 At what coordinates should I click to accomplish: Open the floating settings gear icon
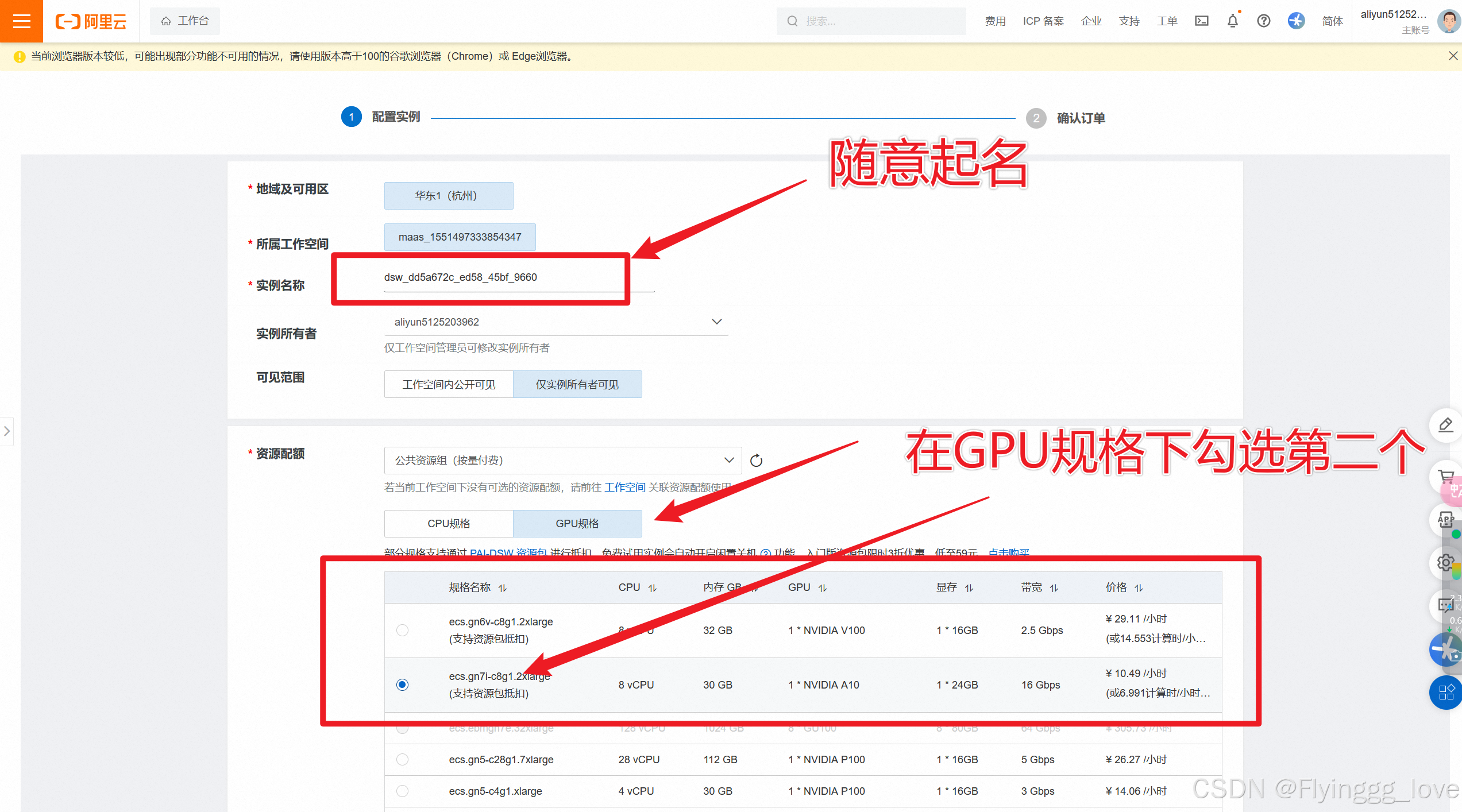point(1445,562)
